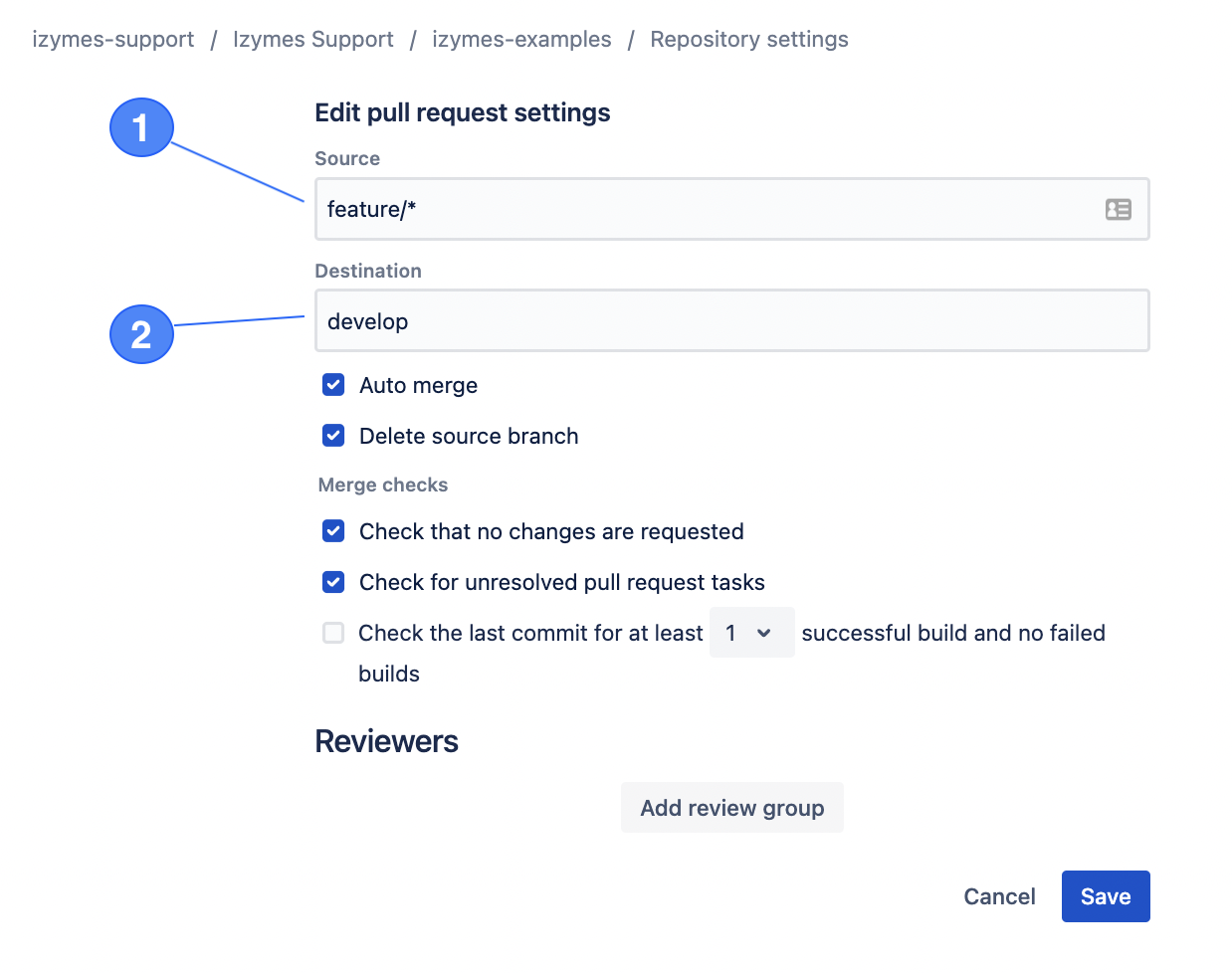The height and width of the screenshot is (973, 1232).
Task: Open the successful build count dropdown
Action: coord(751,633)
